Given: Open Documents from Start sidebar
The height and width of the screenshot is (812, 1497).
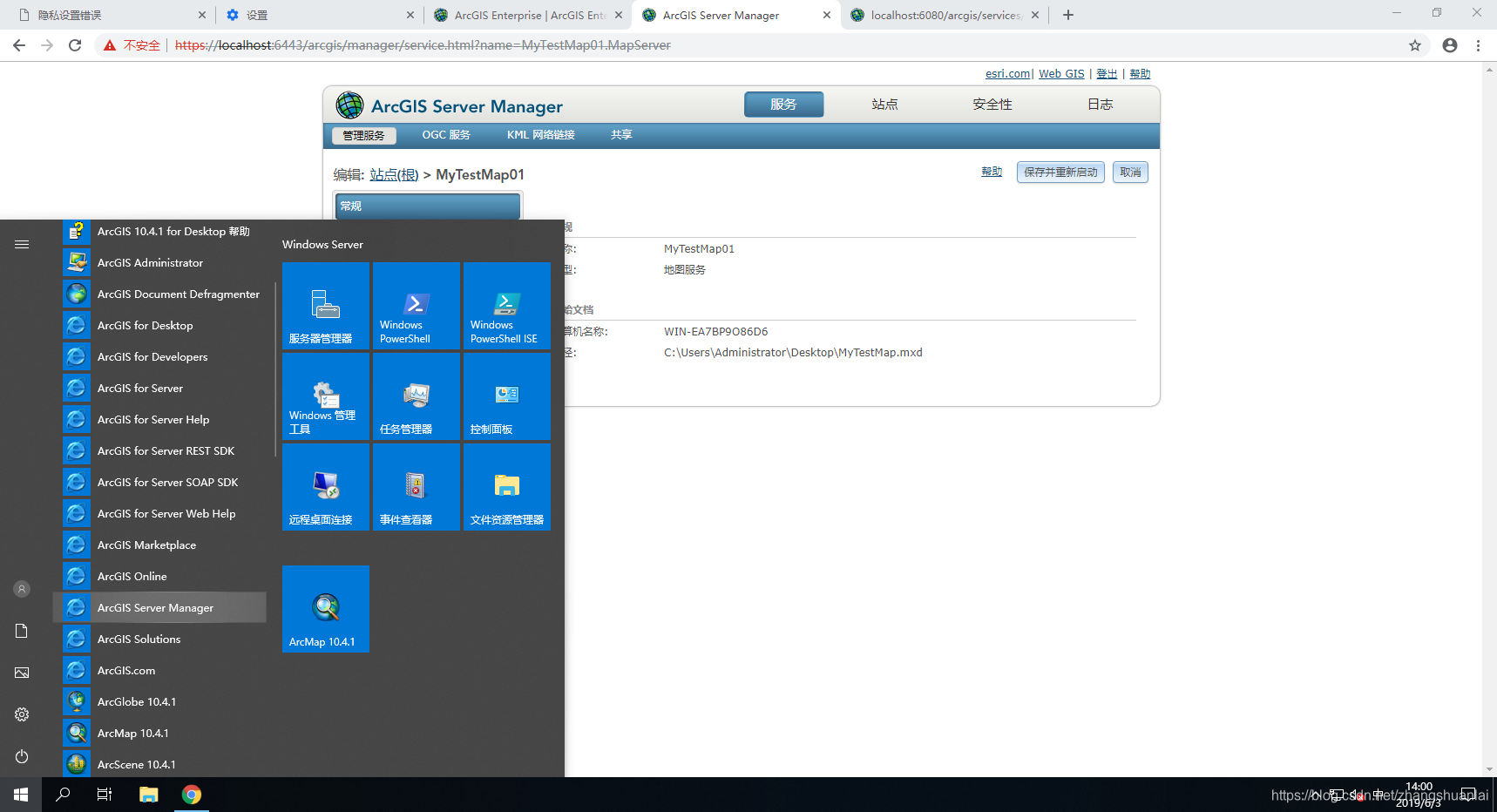Looking at the screenshot, I should 22,631.
